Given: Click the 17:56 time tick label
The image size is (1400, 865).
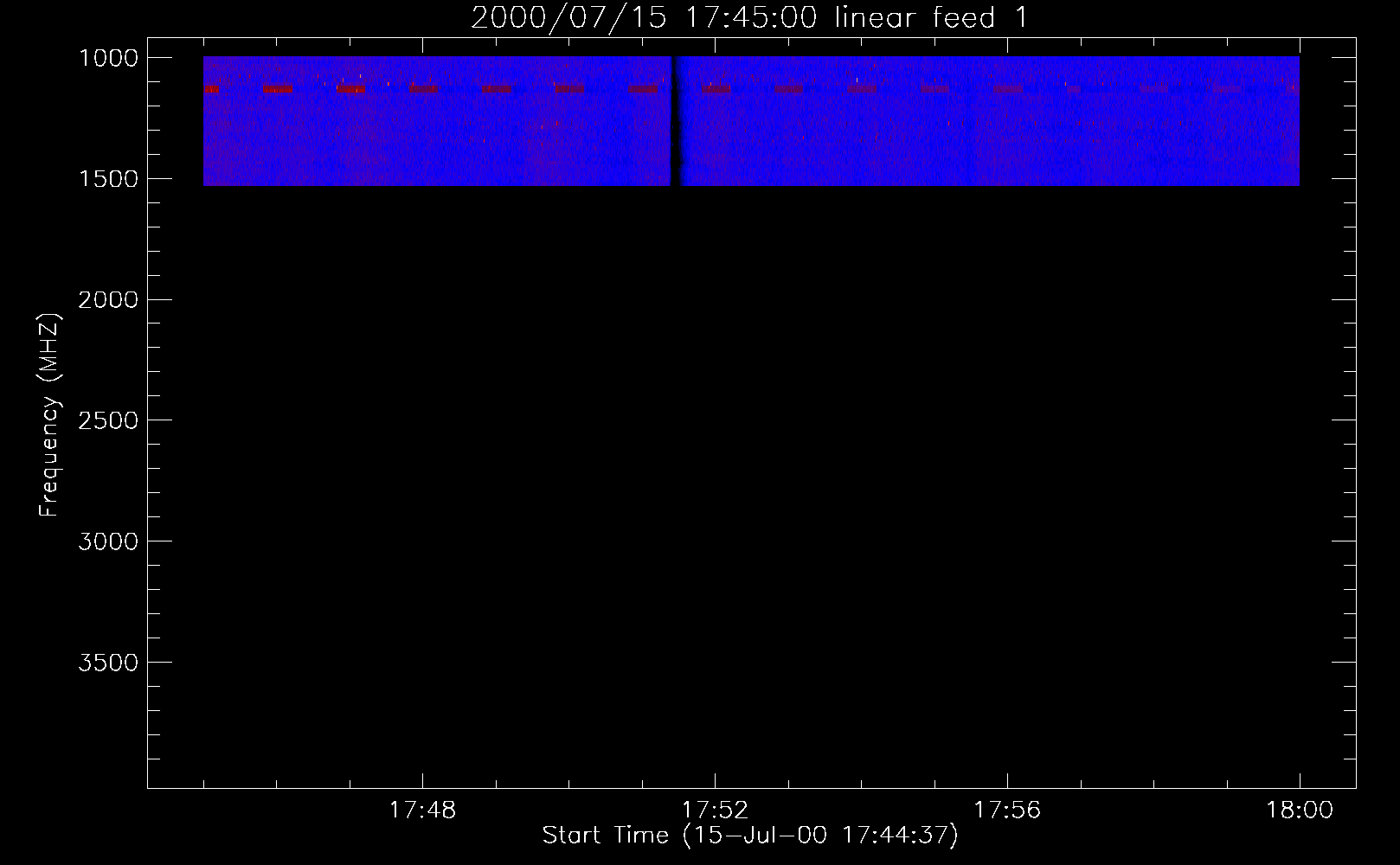Looking at the screenshot, I should tap(1007, 811).
